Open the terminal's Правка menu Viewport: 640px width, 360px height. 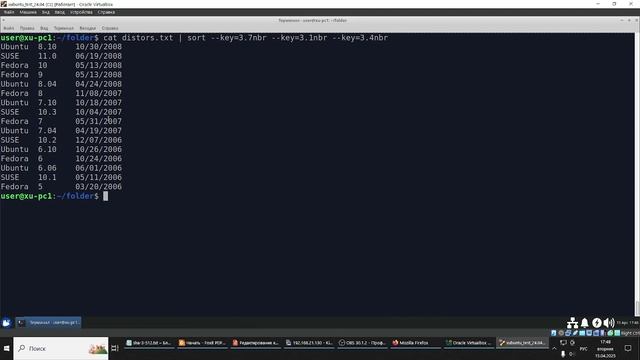(27, 28)
